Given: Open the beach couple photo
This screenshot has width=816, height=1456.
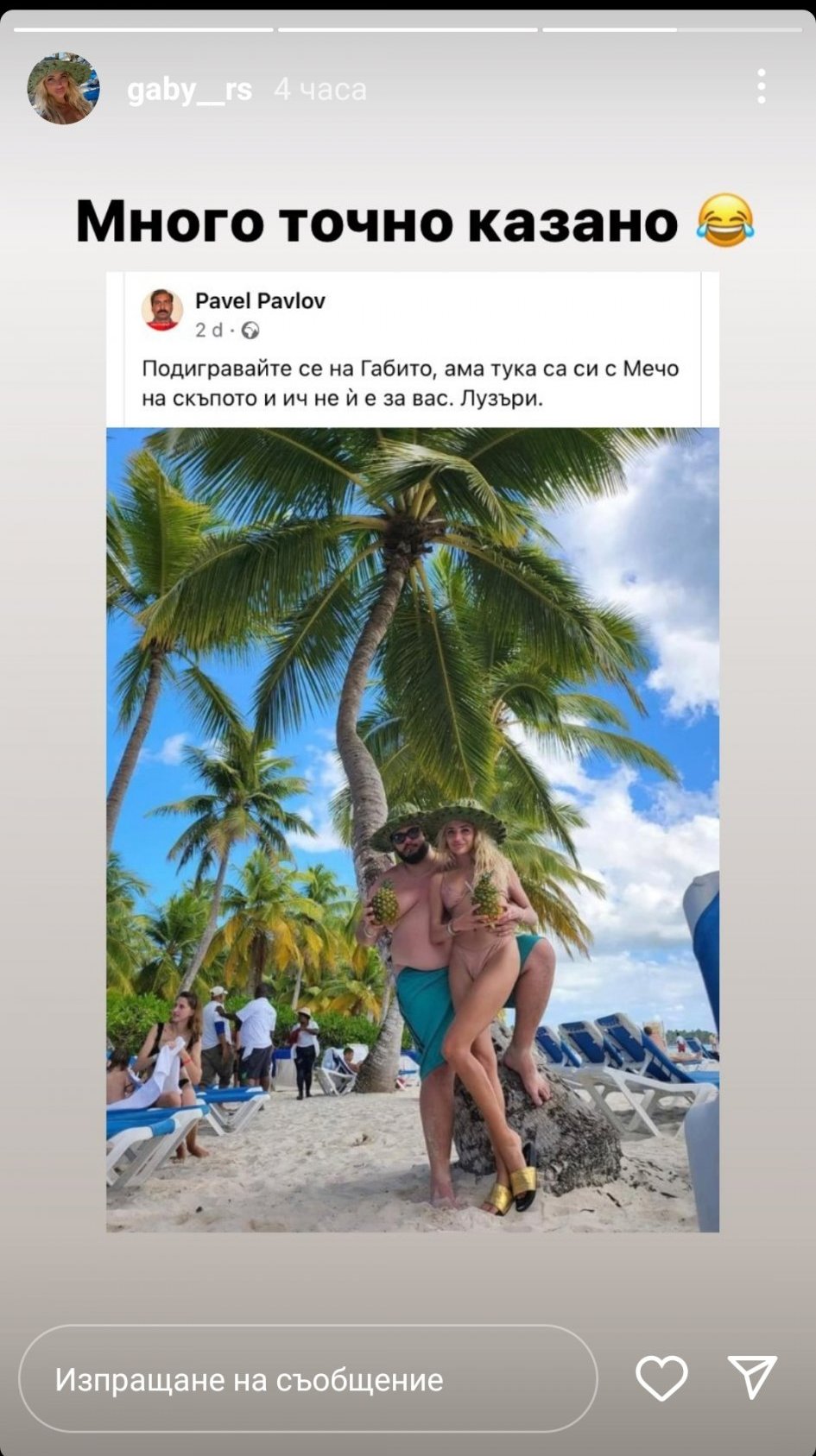Looking at the screenshot, I should (x=413, y=829).
